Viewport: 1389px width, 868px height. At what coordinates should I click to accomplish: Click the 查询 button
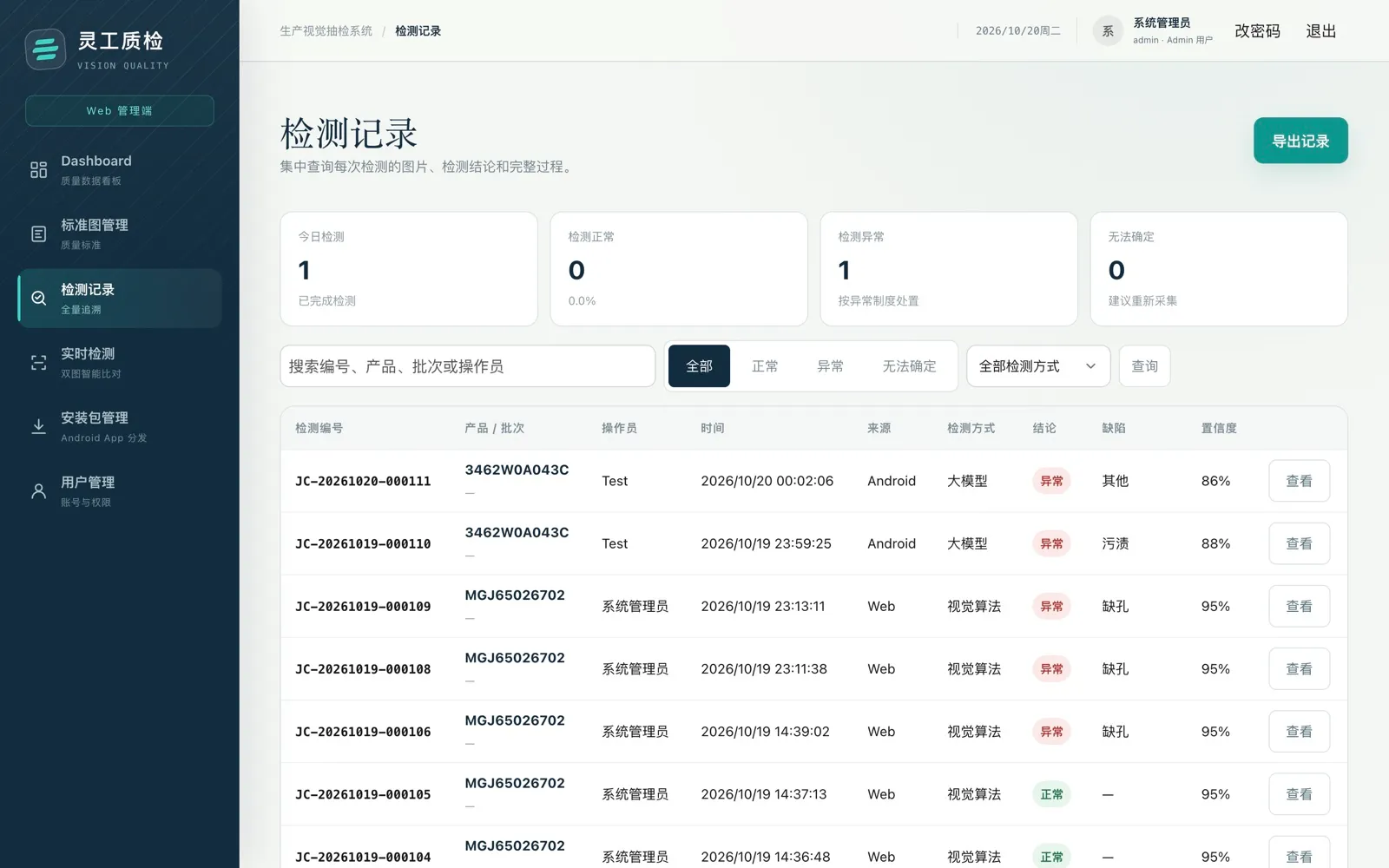[1144, 366]
